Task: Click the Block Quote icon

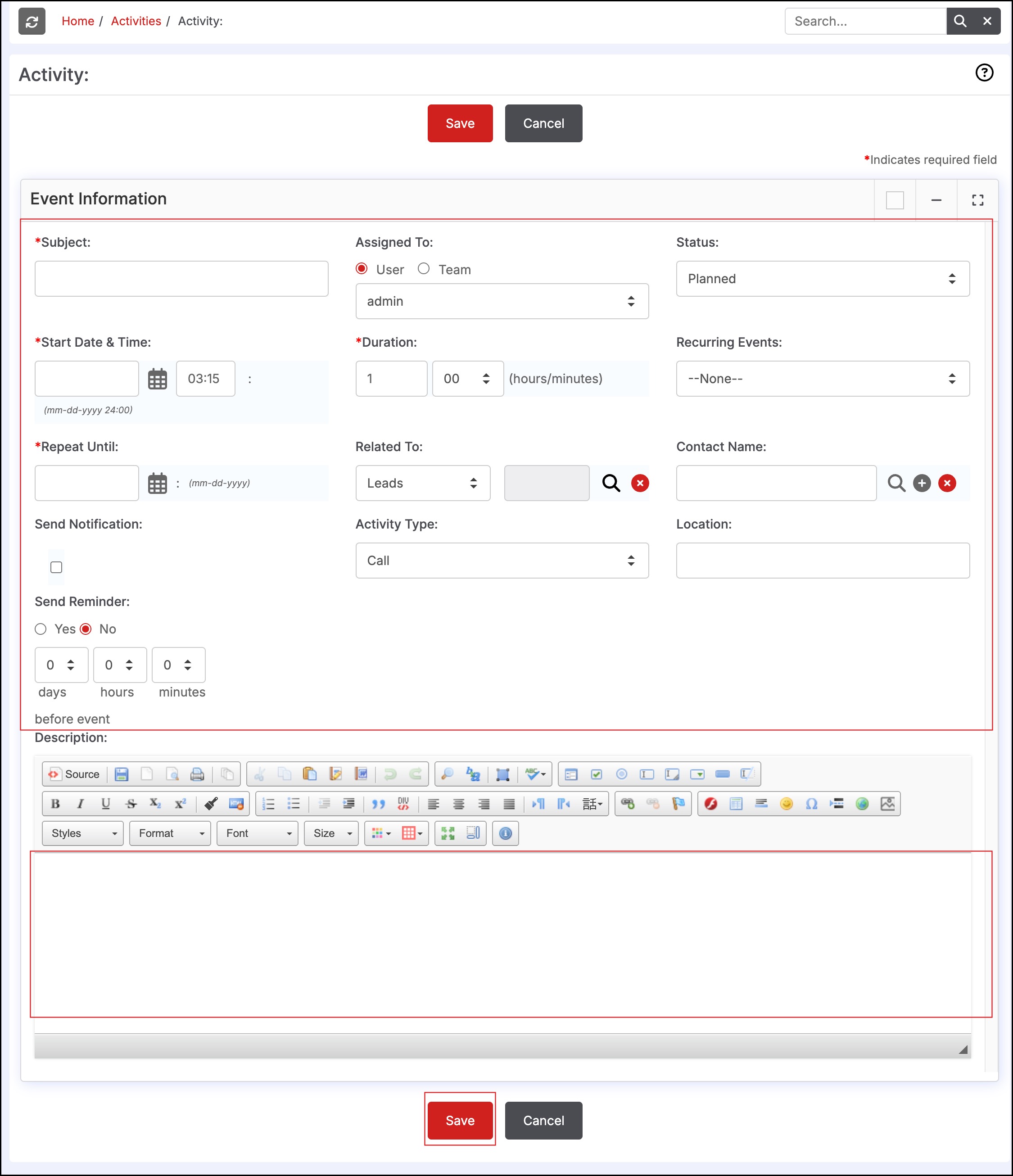Action: (x=379, y=804)
